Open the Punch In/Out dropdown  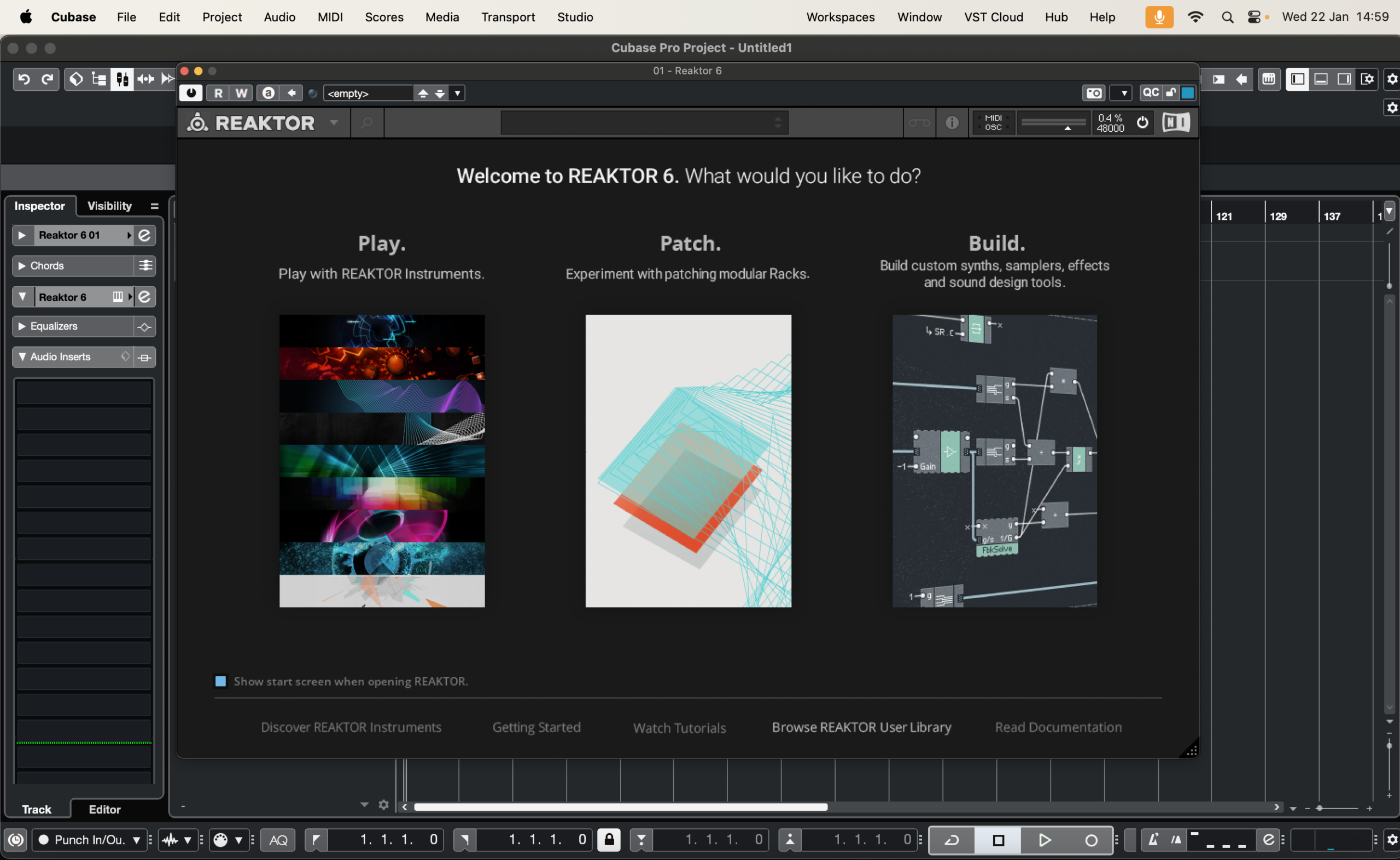click(x=90, y=840)
